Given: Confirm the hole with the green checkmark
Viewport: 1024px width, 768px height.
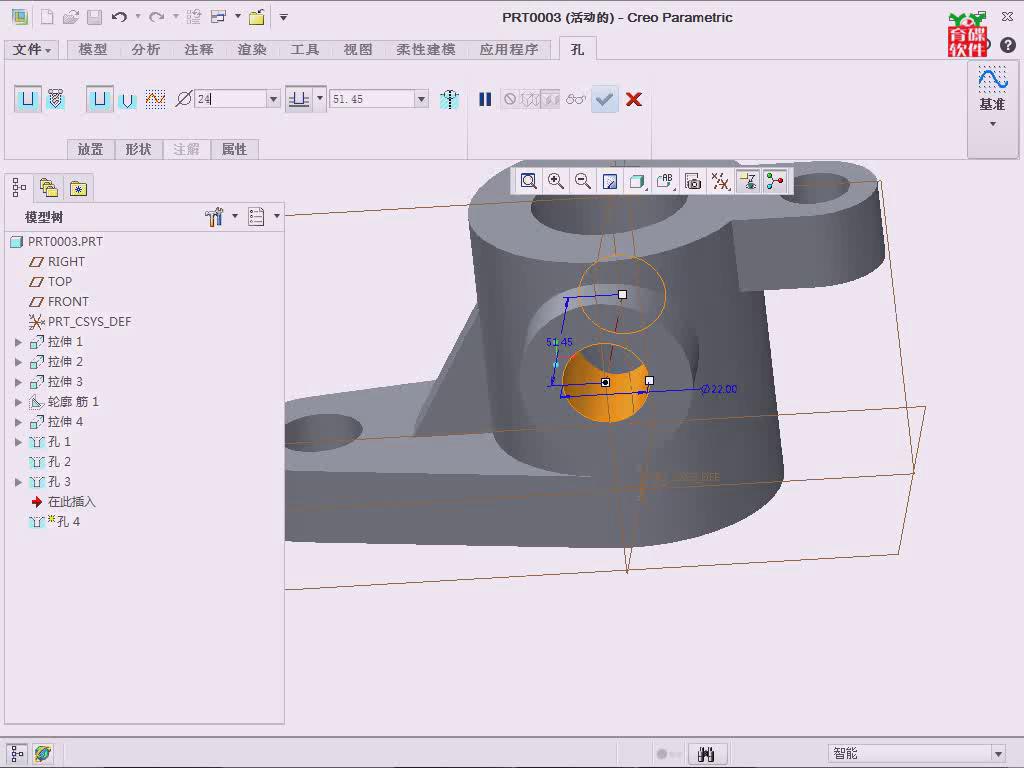Looking at the screenshot, I should click(x=605, y=99).
